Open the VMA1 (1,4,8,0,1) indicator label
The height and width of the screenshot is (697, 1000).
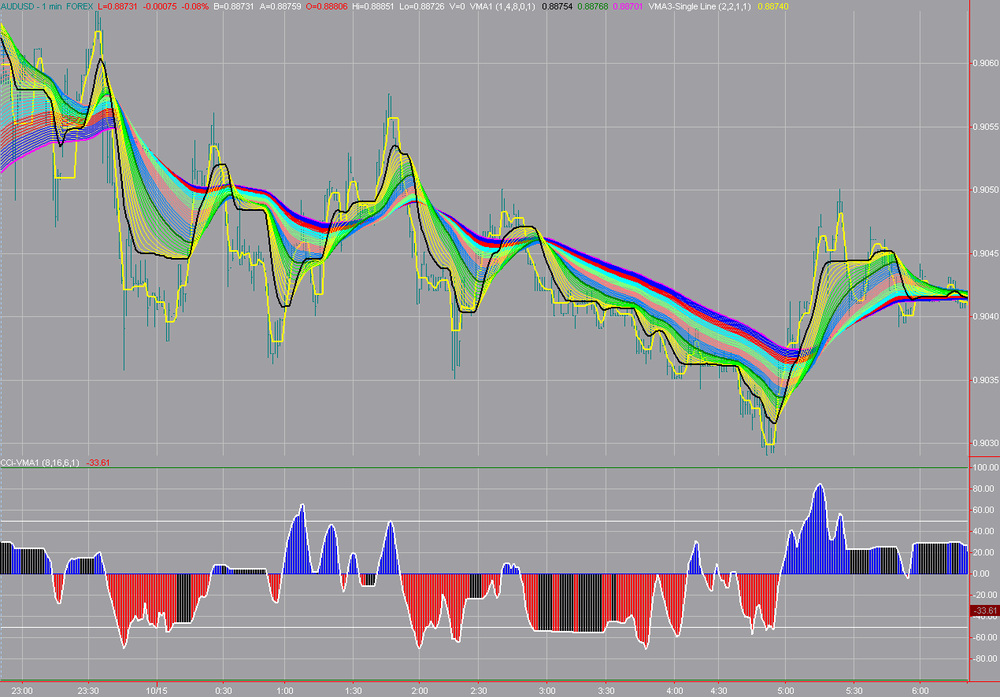click(x=503, y=6)
